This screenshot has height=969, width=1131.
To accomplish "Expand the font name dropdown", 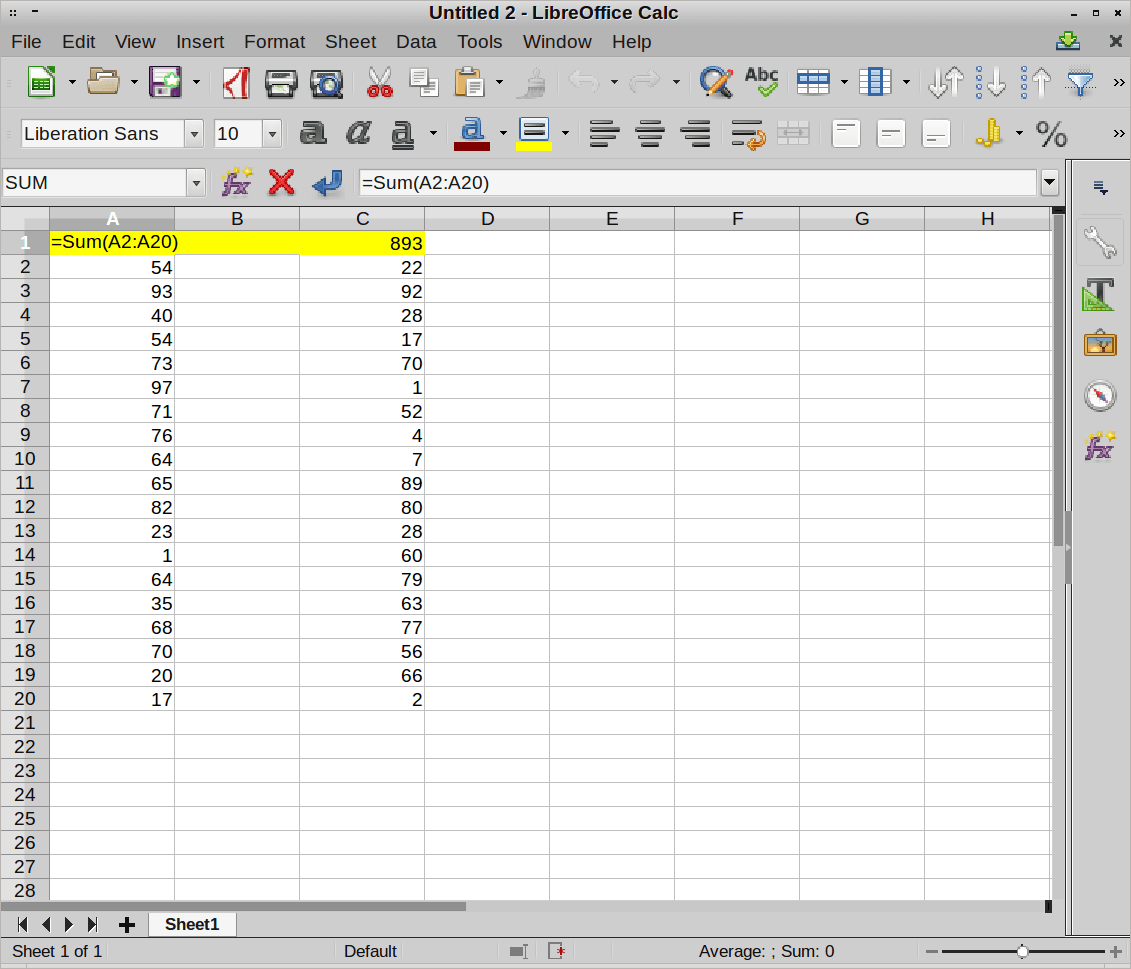I will pyautogui.click(x=194, y=134).
